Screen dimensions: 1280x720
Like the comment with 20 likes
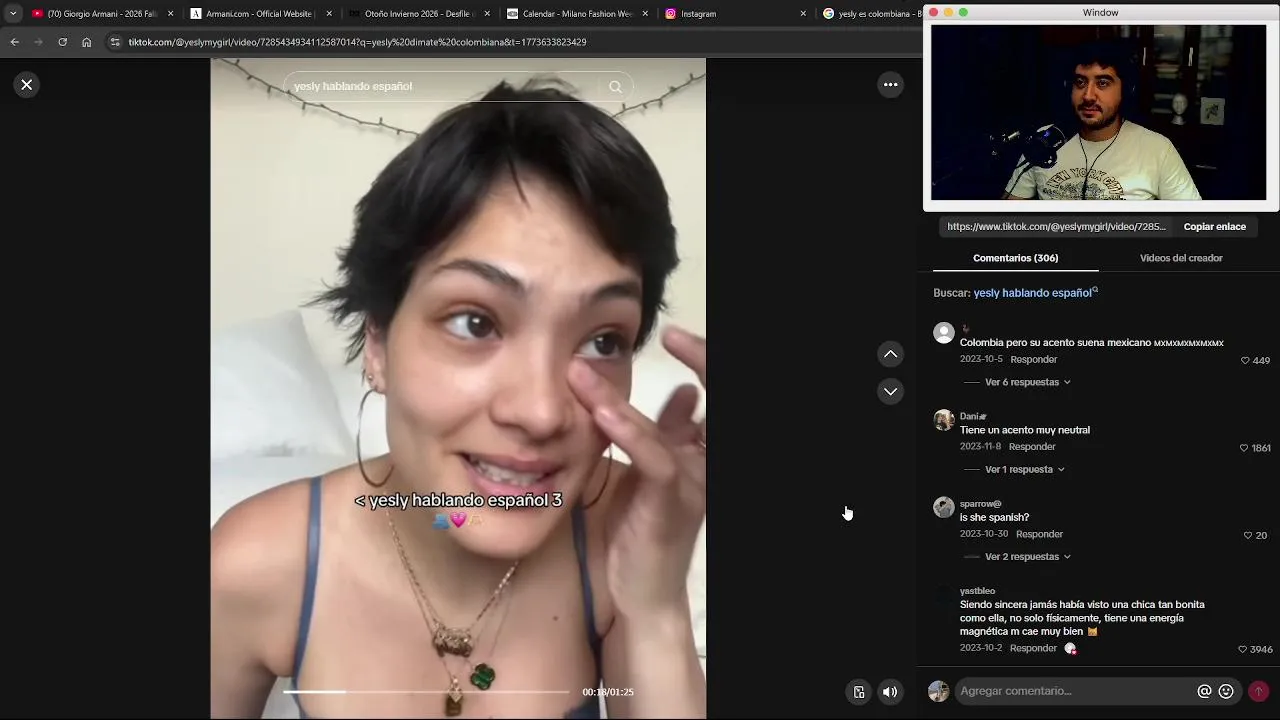(x=1247, y=535)
